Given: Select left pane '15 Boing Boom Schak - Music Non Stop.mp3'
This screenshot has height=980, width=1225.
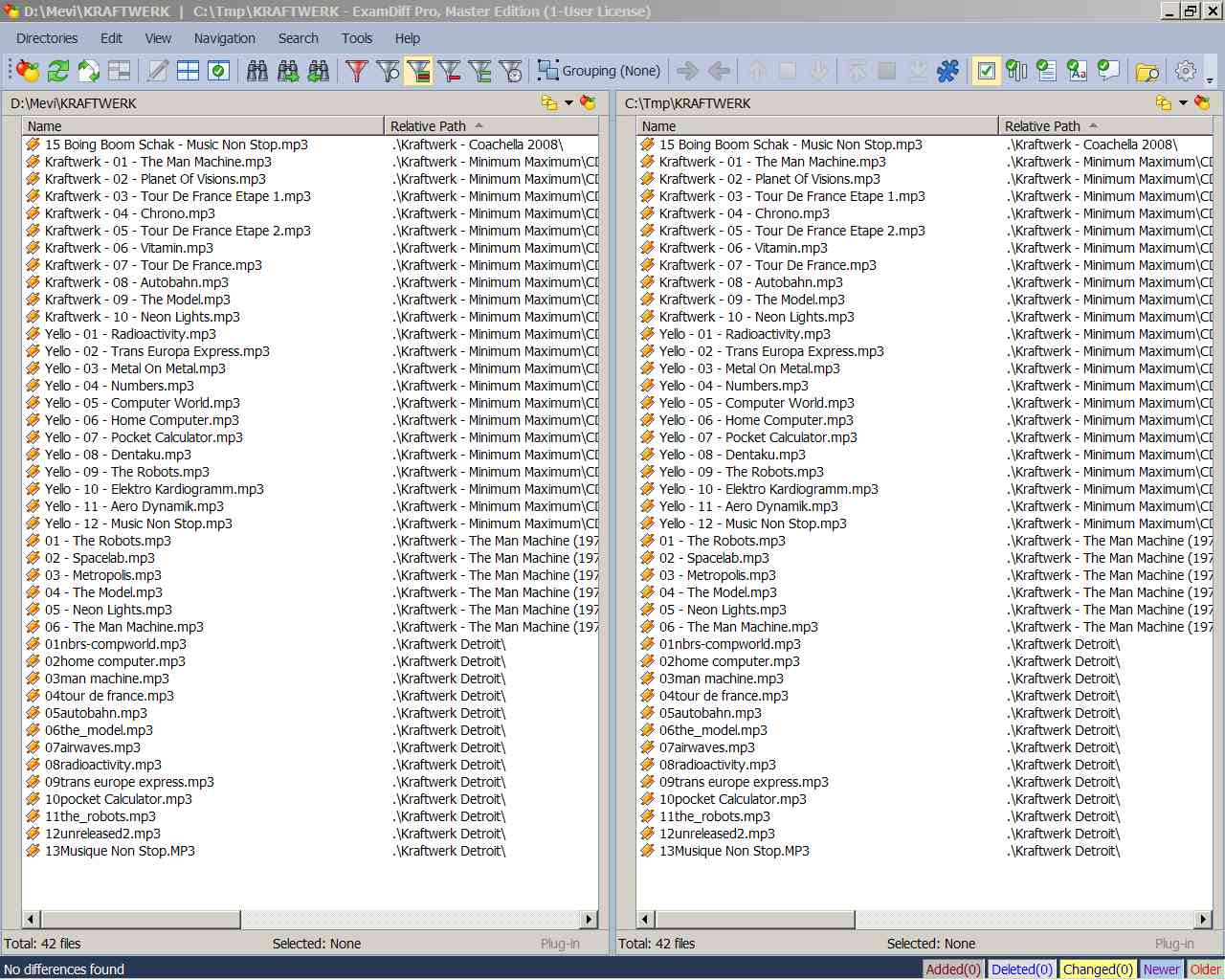Looking at the screenshot, I should [x=176, y=145].
